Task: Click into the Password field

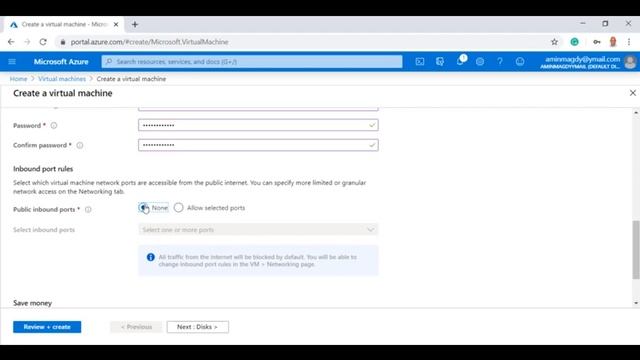Action: coord(258,125)
